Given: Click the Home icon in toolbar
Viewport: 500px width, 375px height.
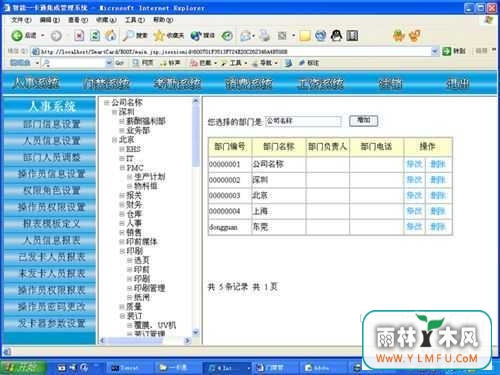Looking at the screenshot, I should [111, 35].
